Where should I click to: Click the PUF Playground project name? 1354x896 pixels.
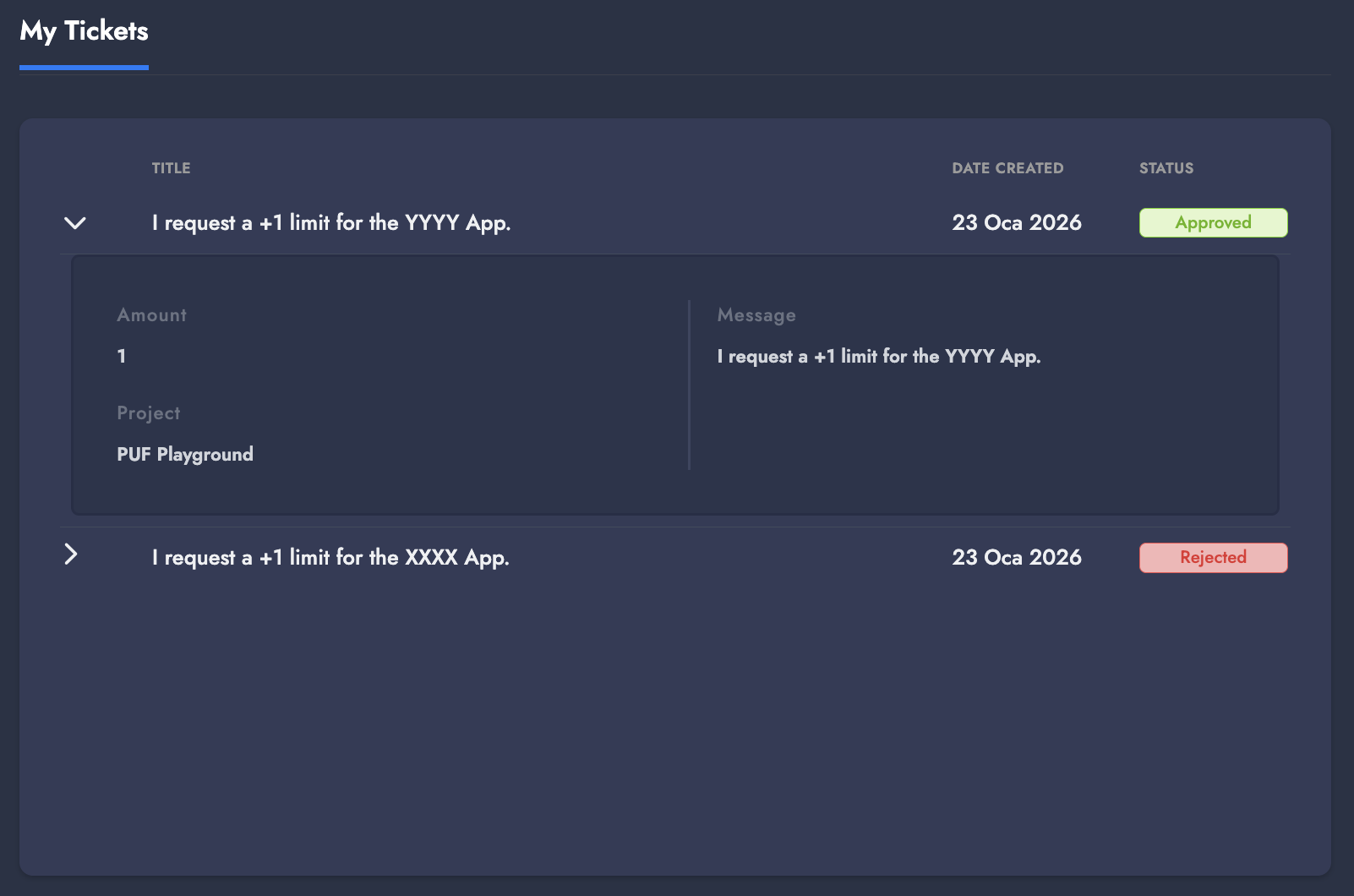(185, 455)
